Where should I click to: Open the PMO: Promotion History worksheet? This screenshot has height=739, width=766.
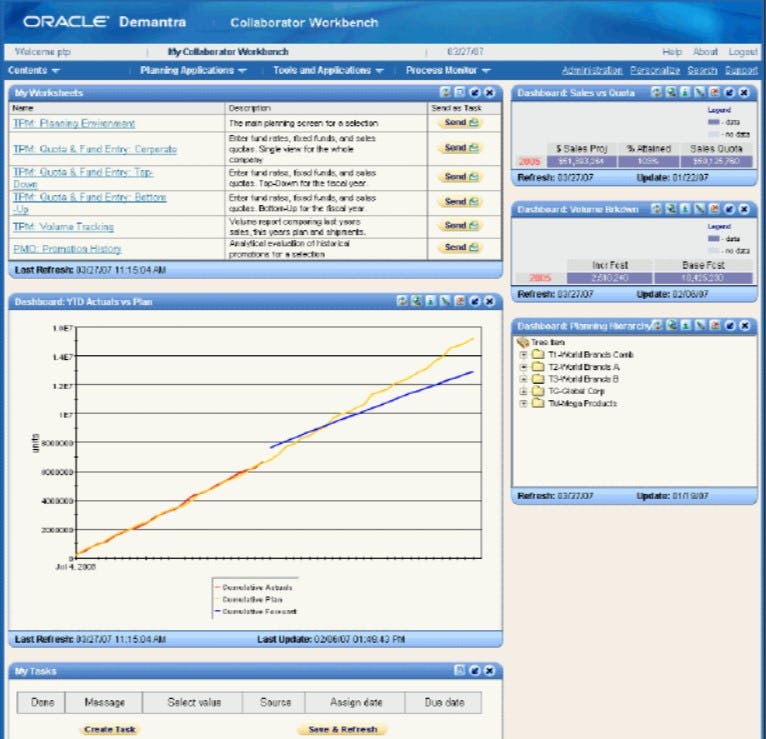tap(67, 249)
